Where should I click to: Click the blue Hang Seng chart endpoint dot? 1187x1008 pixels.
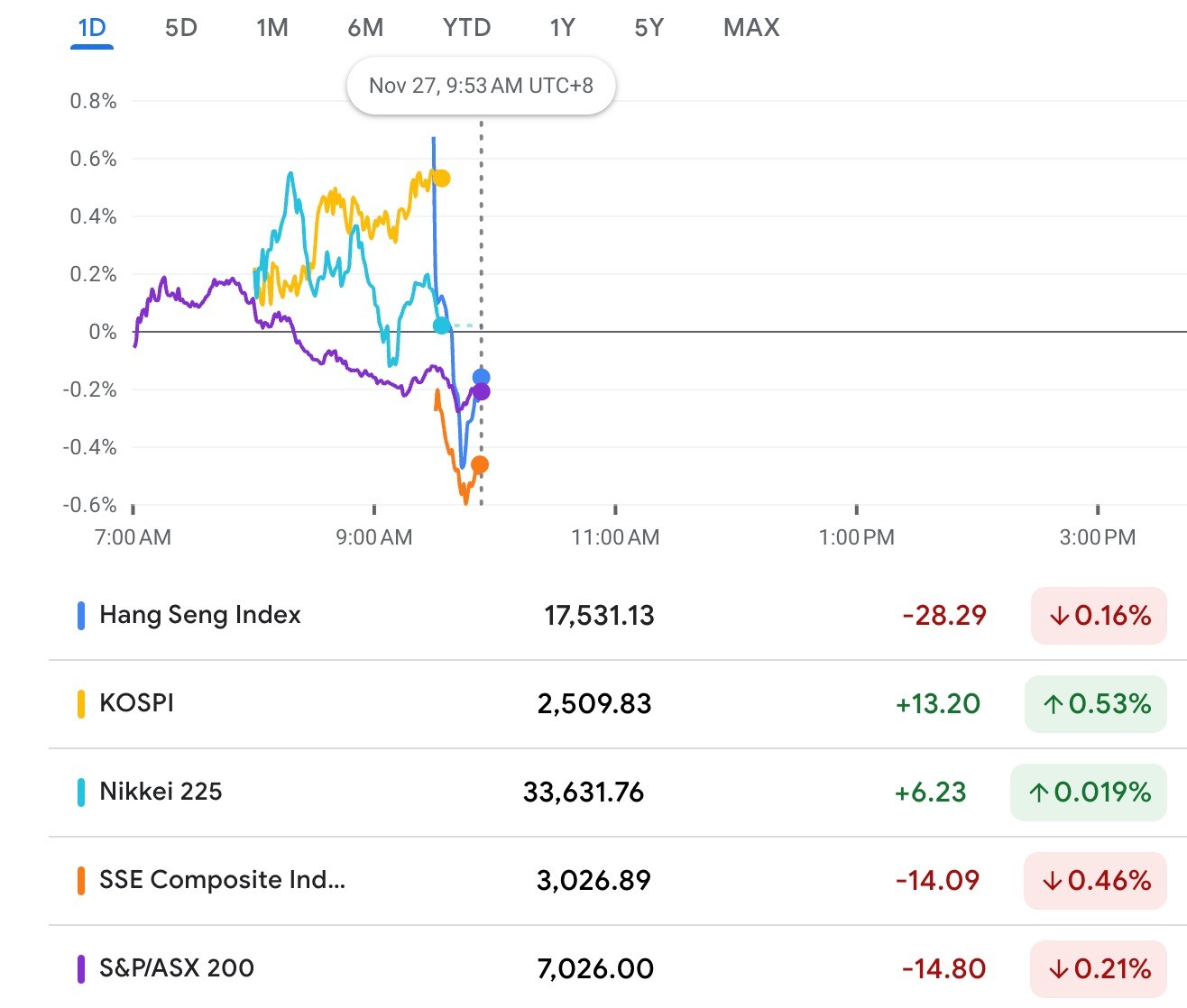point(481,378)
